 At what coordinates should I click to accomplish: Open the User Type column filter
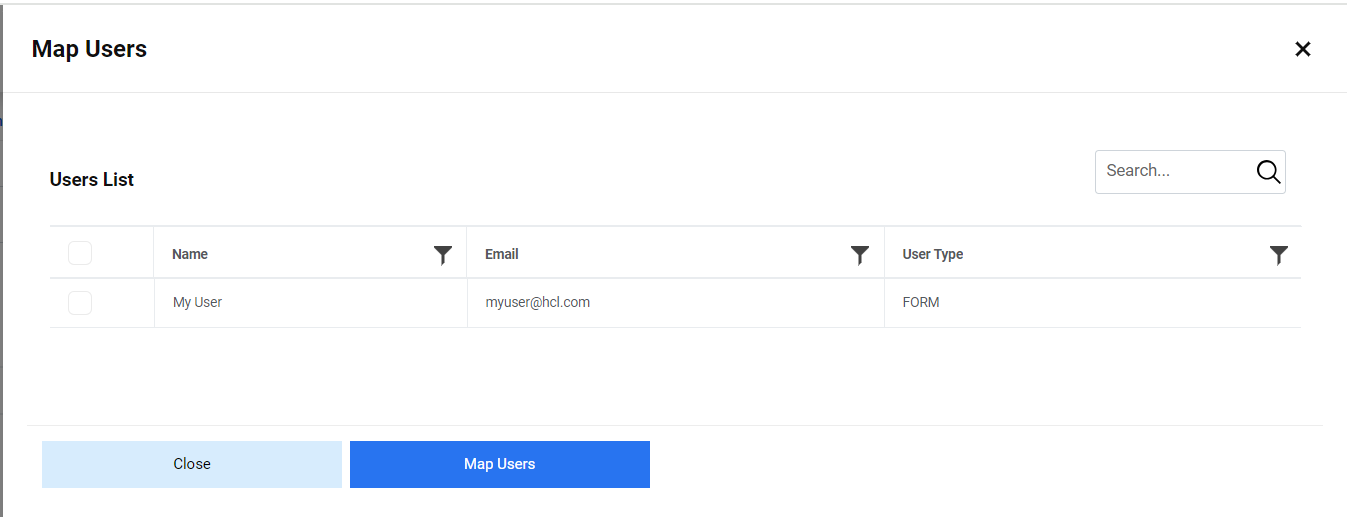point(1278,255)
